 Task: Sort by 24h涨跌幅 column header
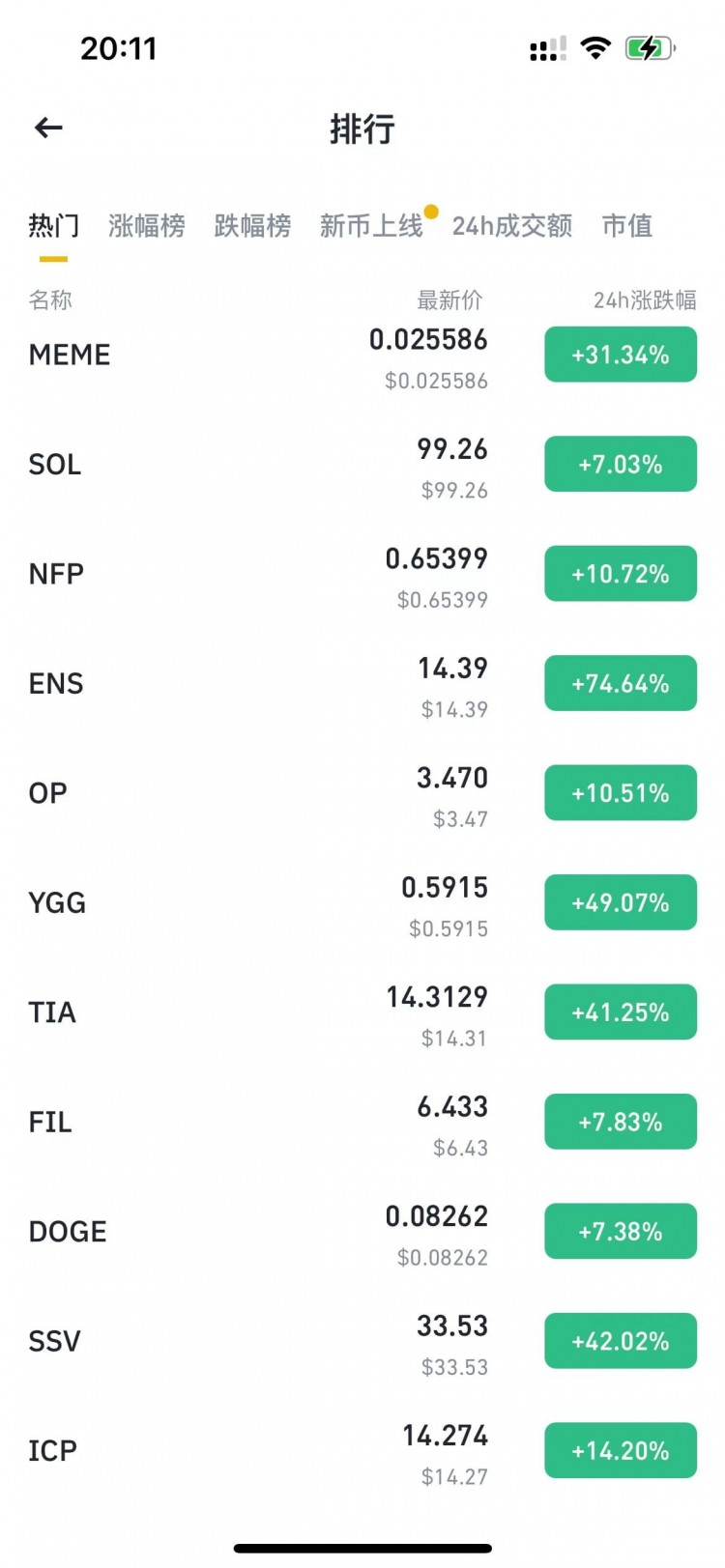tap(645, 300)
